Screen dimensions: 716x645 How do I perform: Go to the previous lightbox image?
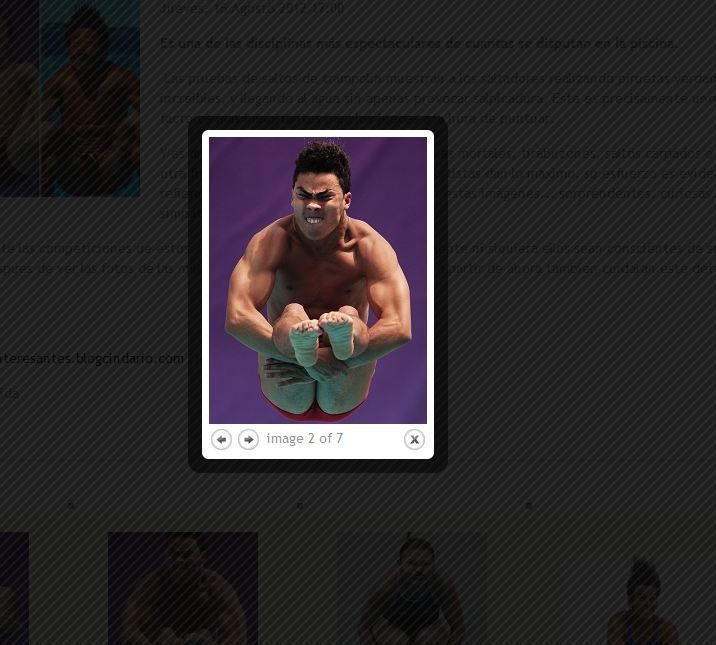tap(221, 440)
